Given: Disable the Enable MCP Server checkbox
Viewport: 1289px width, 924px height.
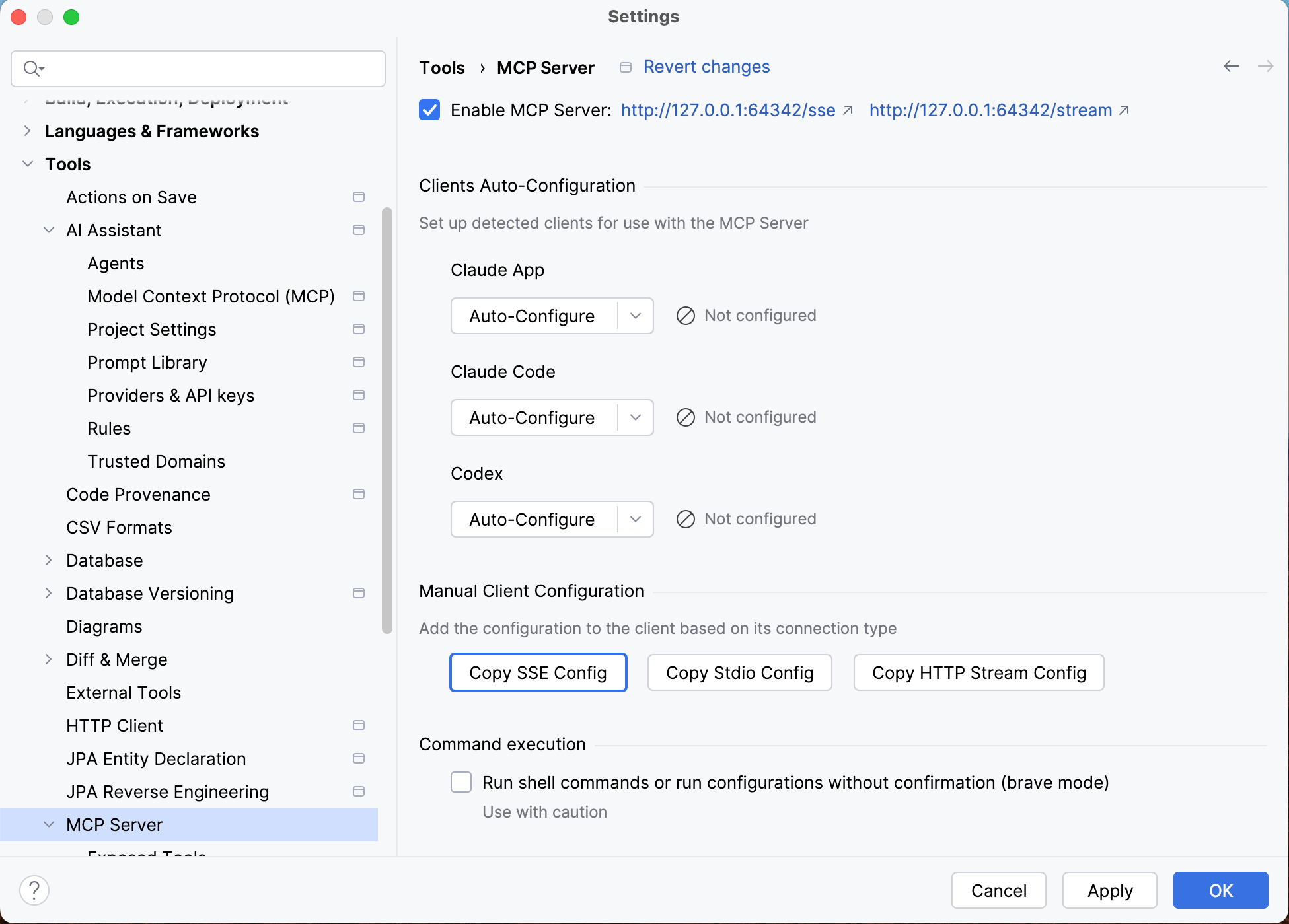Looking at the screenshot, I should (429, 110).
